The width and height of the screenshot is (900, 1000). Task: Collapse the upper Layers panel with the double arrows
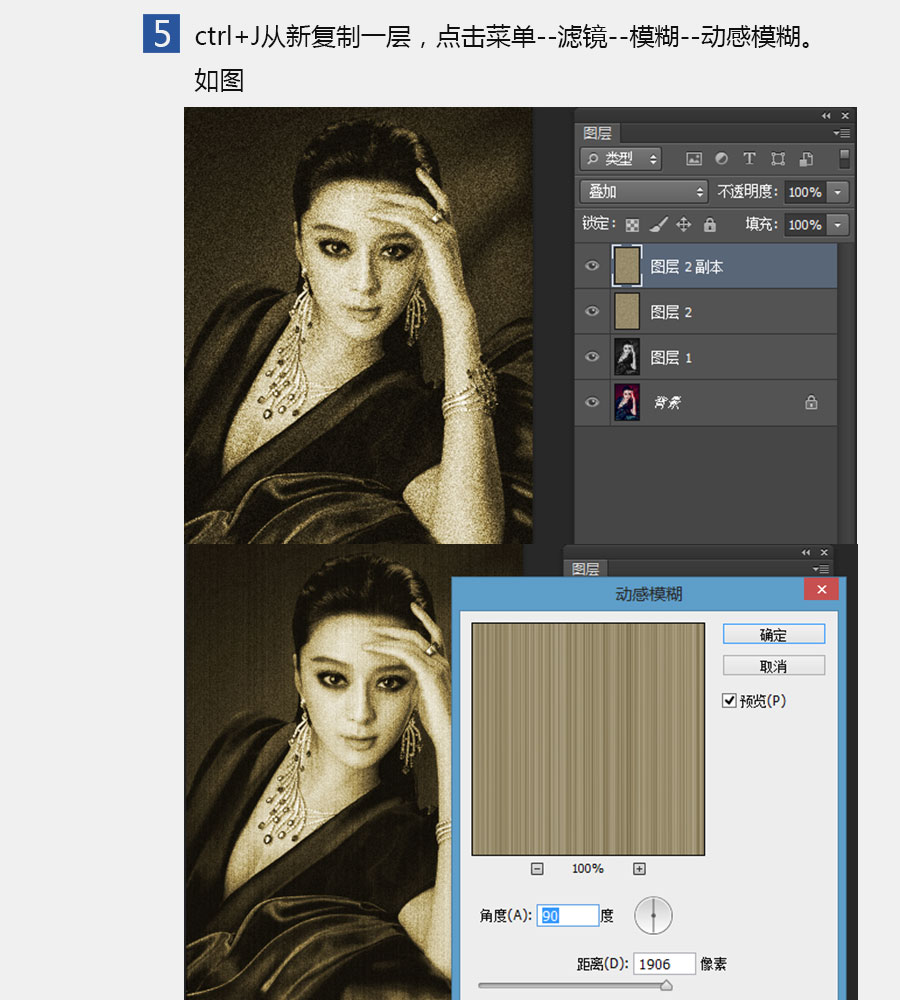click(x=826, y=115)
